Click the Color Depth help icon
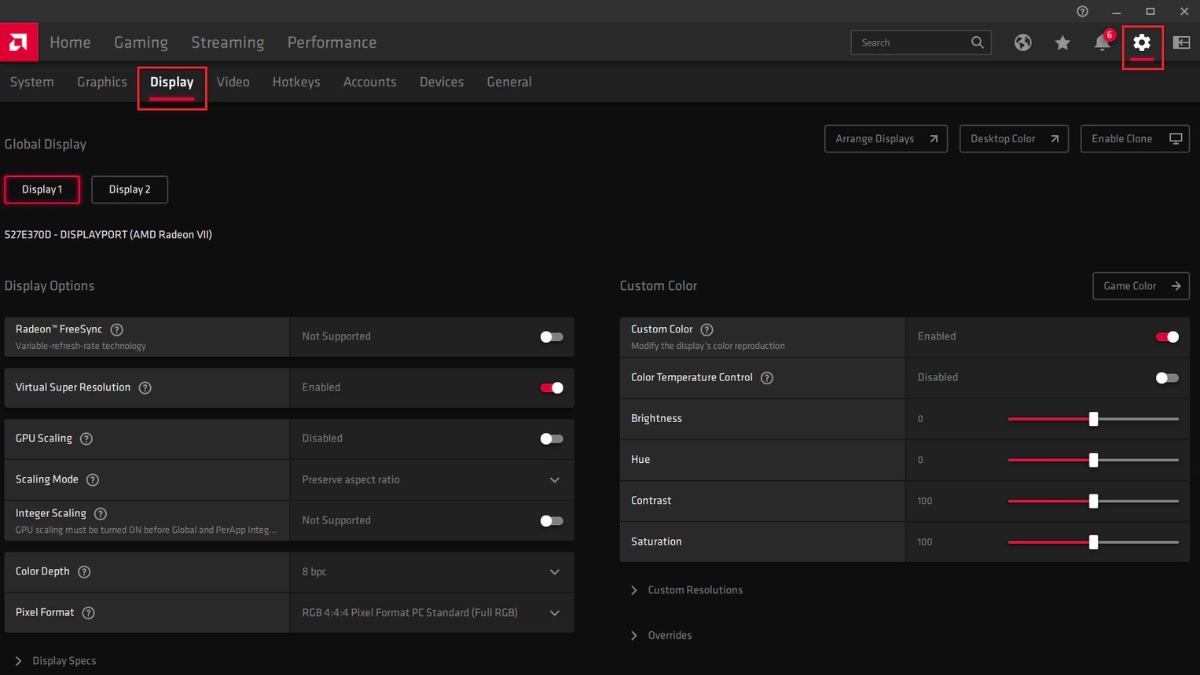This screenshot has width=1200, height=675. pos(84,572)
